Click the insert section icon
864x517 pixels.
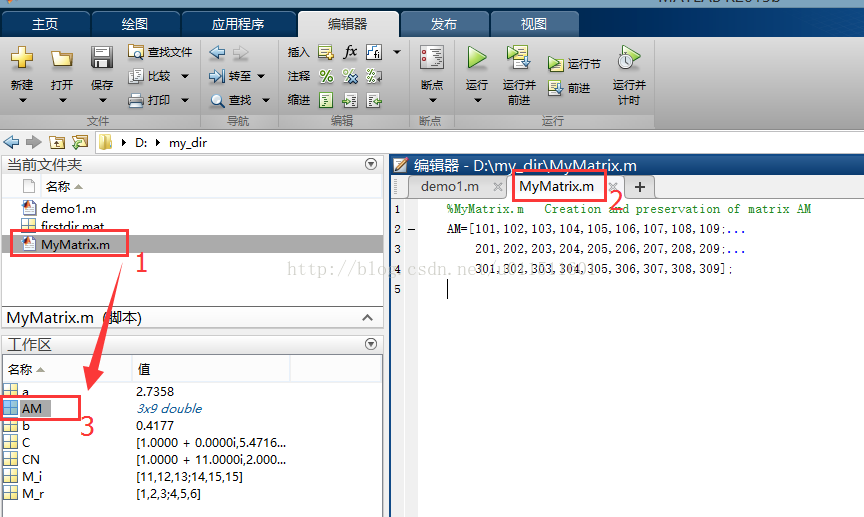tap(326, 52)
